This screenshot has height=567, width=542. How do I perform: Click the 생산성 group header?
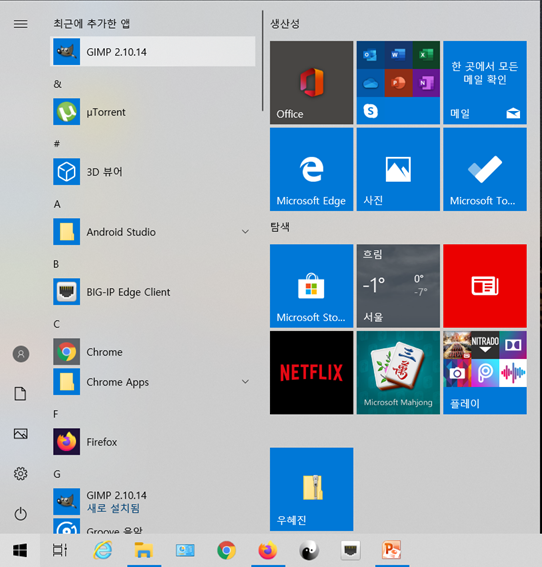(285, 24)
